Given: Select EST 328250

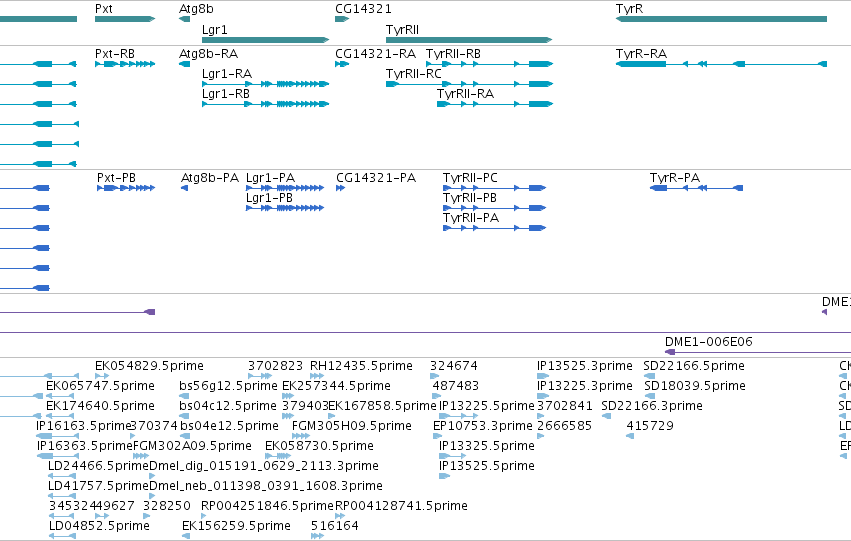Looking at the screenshot, I should [x=167, y=506].
